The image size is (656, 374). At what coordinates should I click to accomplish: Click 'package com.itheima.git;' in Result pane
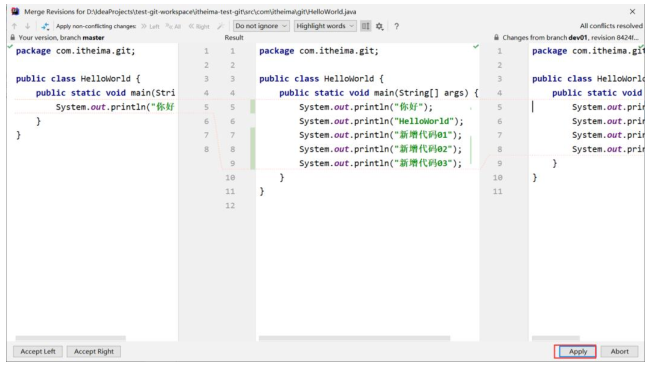pyautogui.click(x=319, y=51)
